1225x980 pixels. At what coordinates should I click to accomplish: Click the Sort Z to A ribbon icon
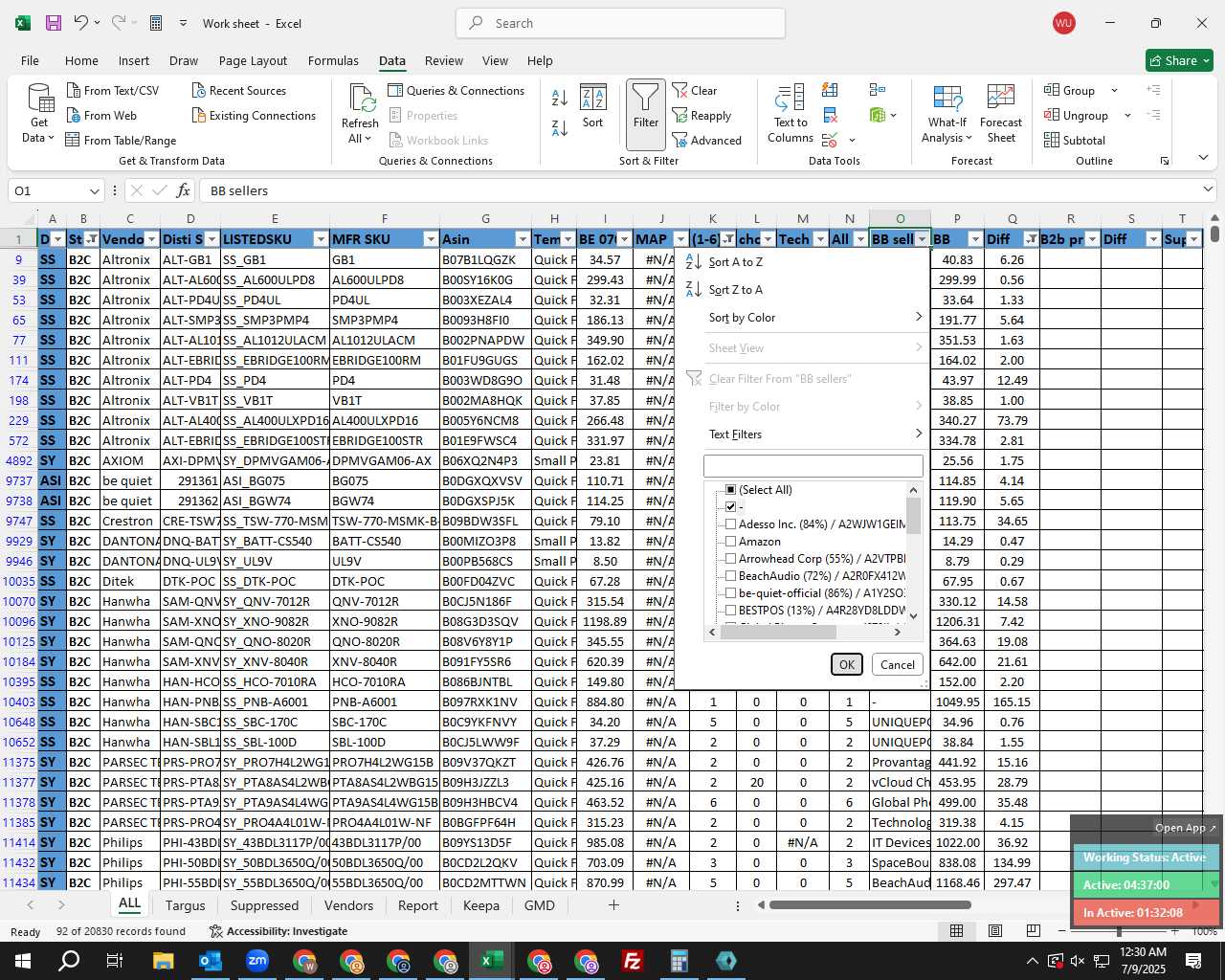pyautogui.click(x=560, y=127)
